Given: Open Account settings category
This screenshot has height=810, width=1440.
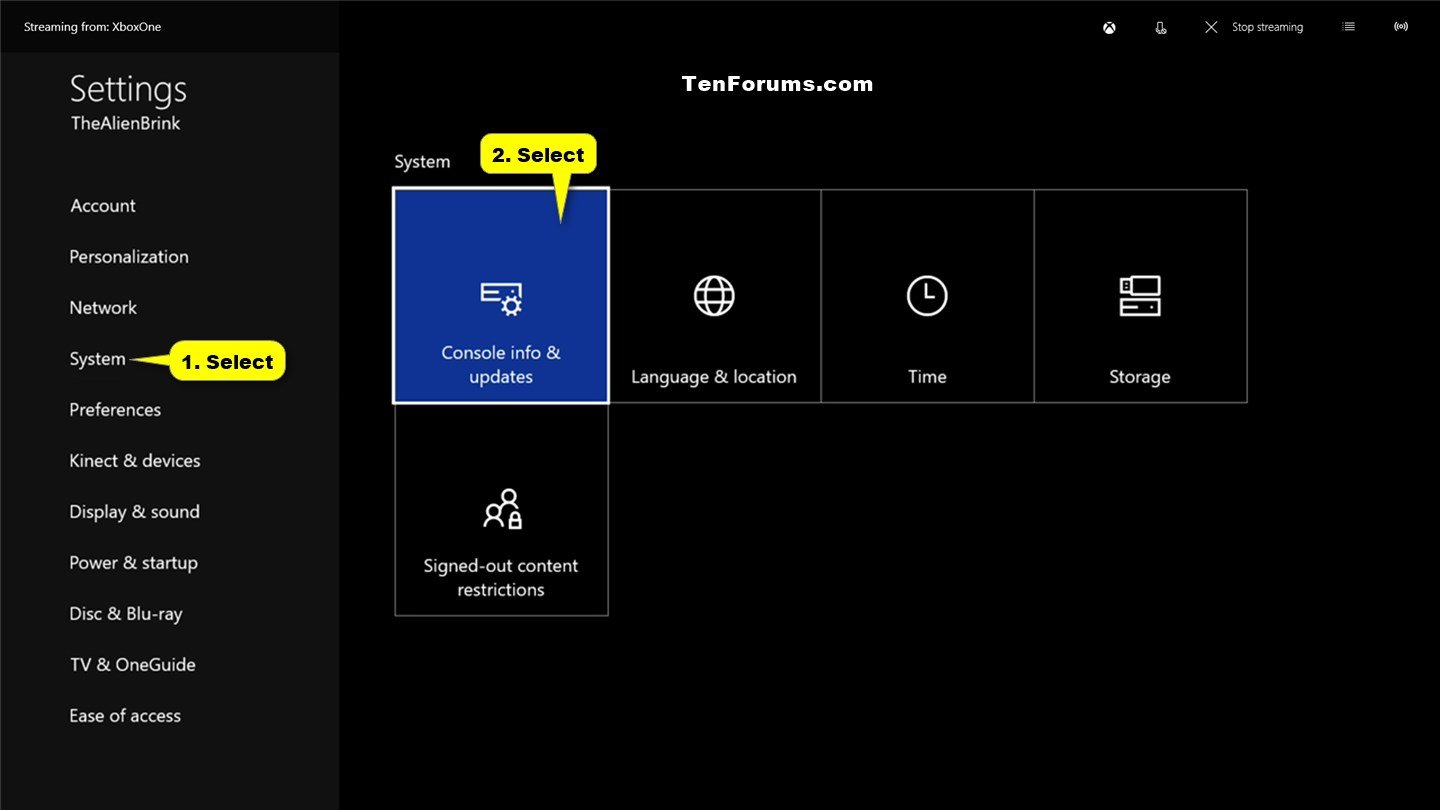Looking at the screenshot, I should pyautogui.click(x=103, y=206).
